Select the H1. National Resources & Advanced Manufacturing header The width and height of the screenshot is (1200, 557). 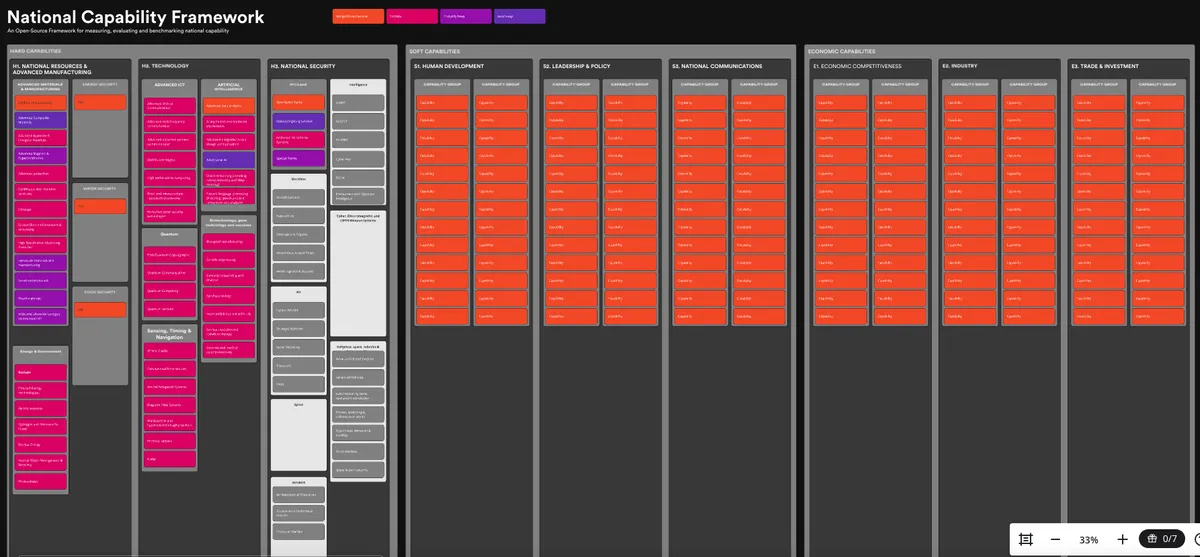pyautogui.click(x=50, y=69)
